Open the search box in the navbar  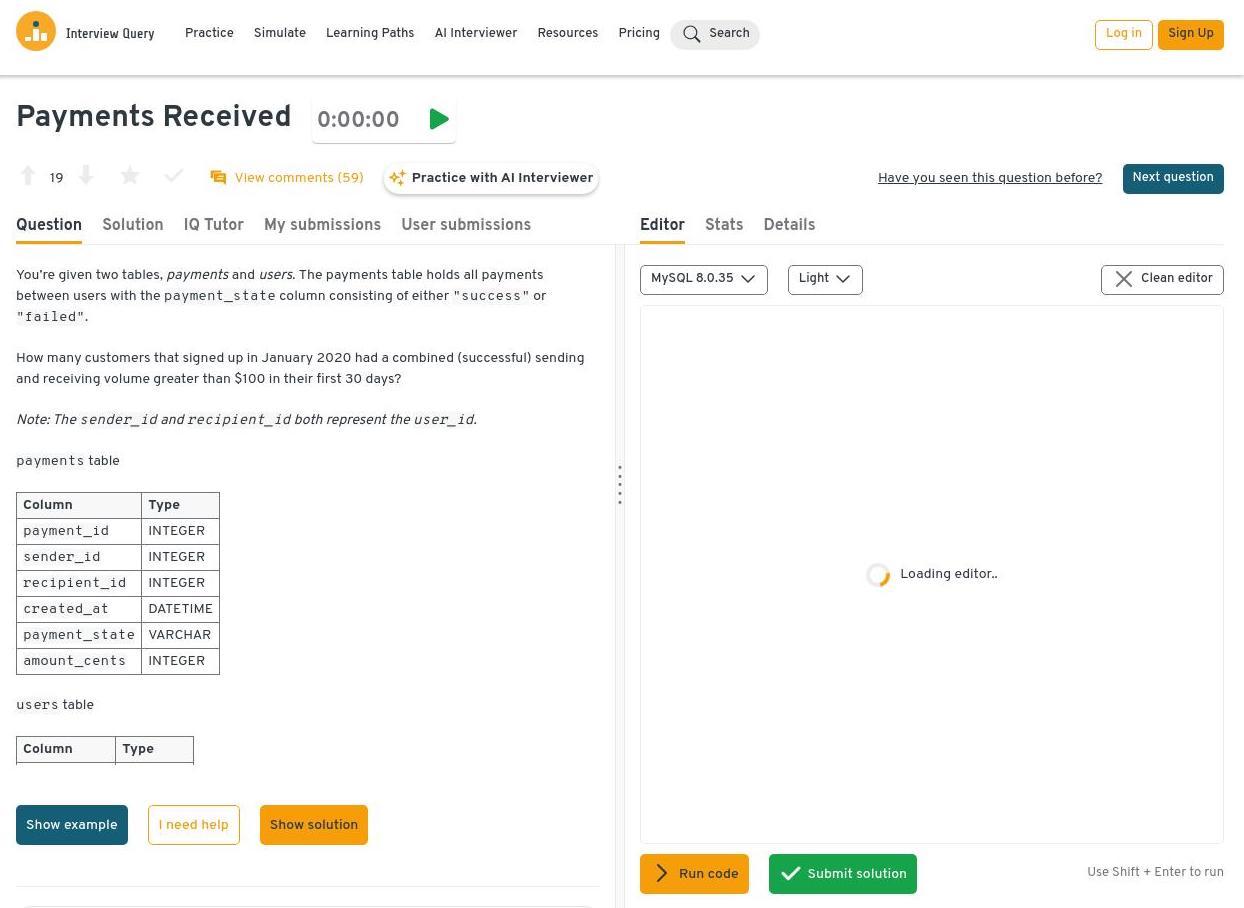tap(715, 34)
